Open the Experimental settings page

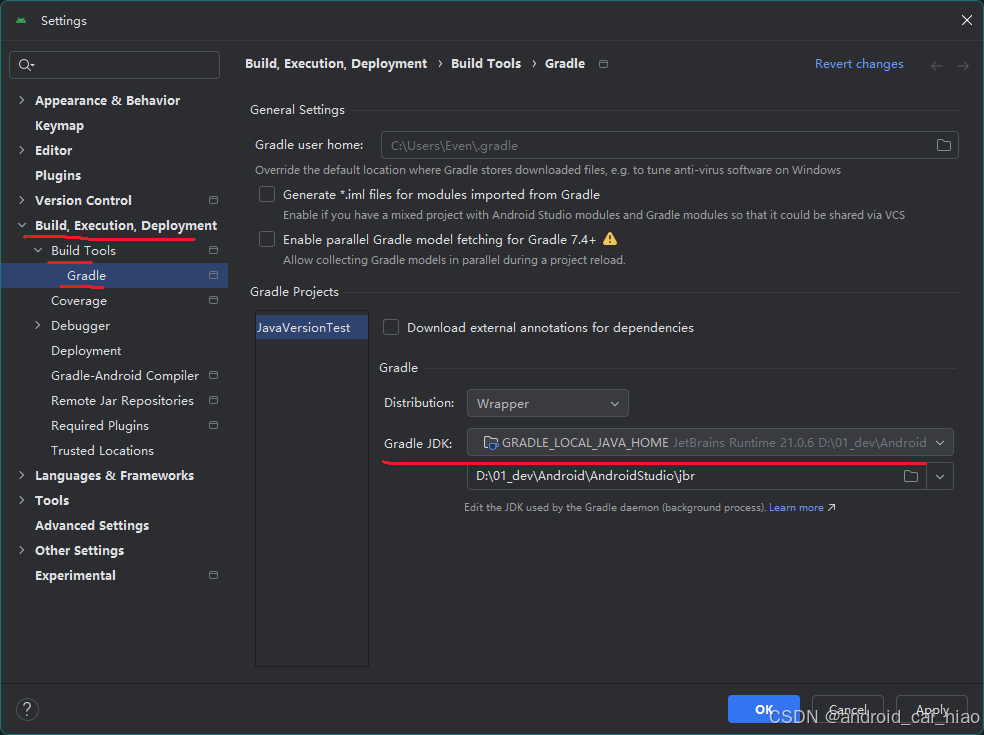75,576
